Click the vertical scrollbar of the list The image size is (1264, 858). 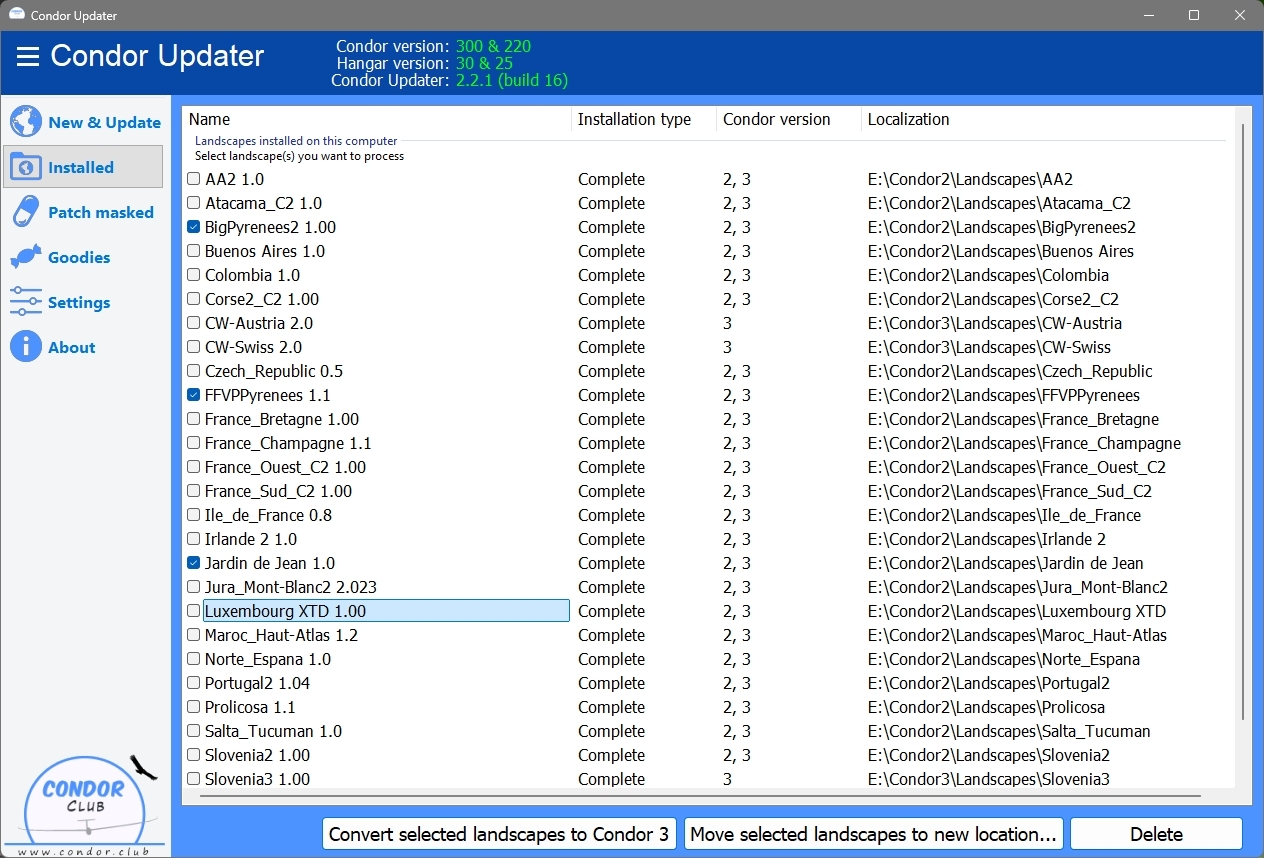[1243, 420]
